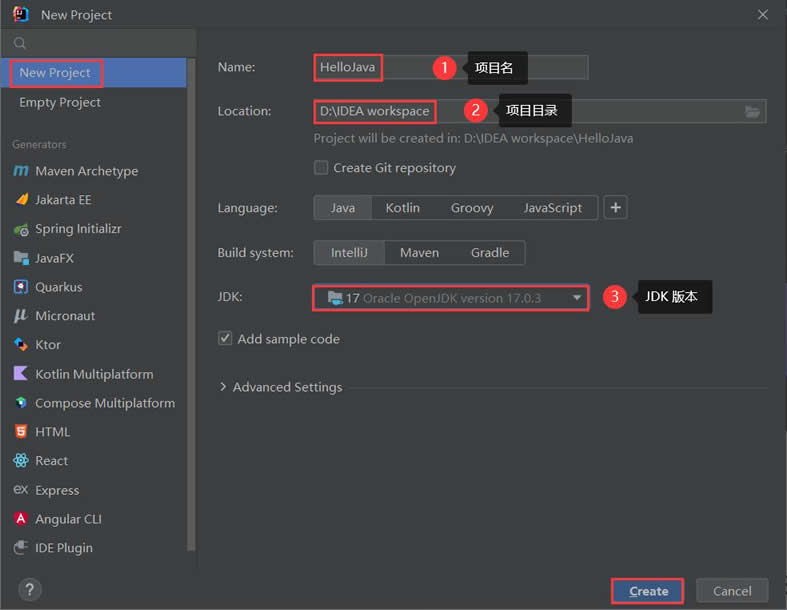787x610 pixels.
Task: Select Ktor generator entry
Action: (x=93, y=345)
